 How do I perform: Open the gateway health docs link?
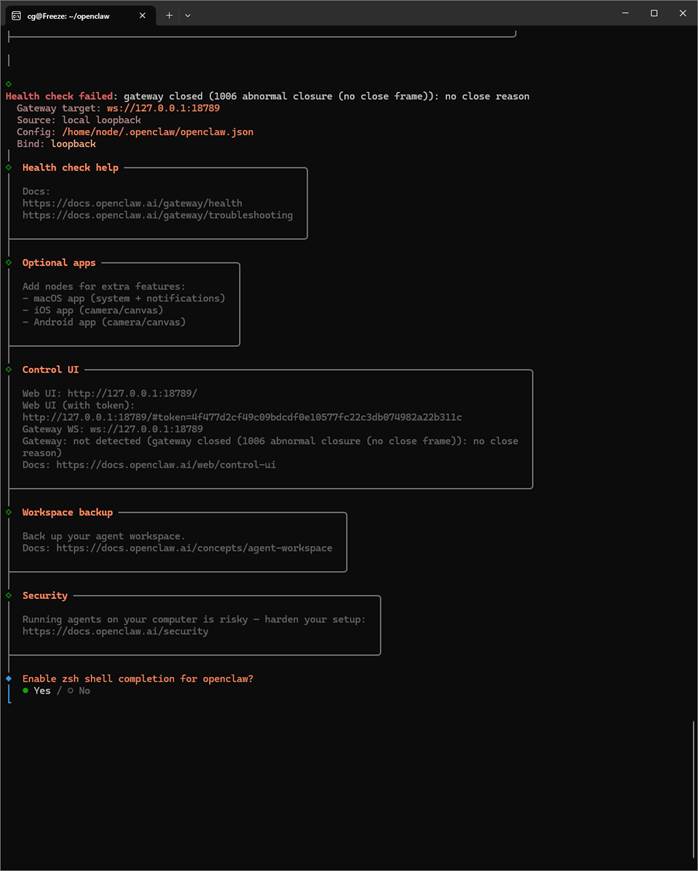tap(132, 203)
